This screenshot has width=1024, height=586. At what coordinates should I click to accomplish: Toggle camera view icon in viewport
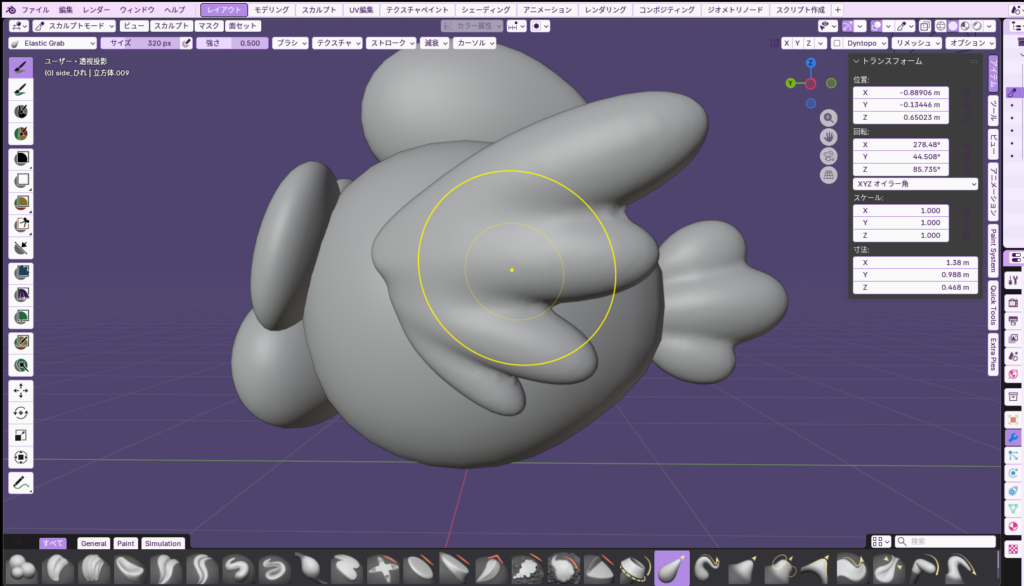(828, 156)
